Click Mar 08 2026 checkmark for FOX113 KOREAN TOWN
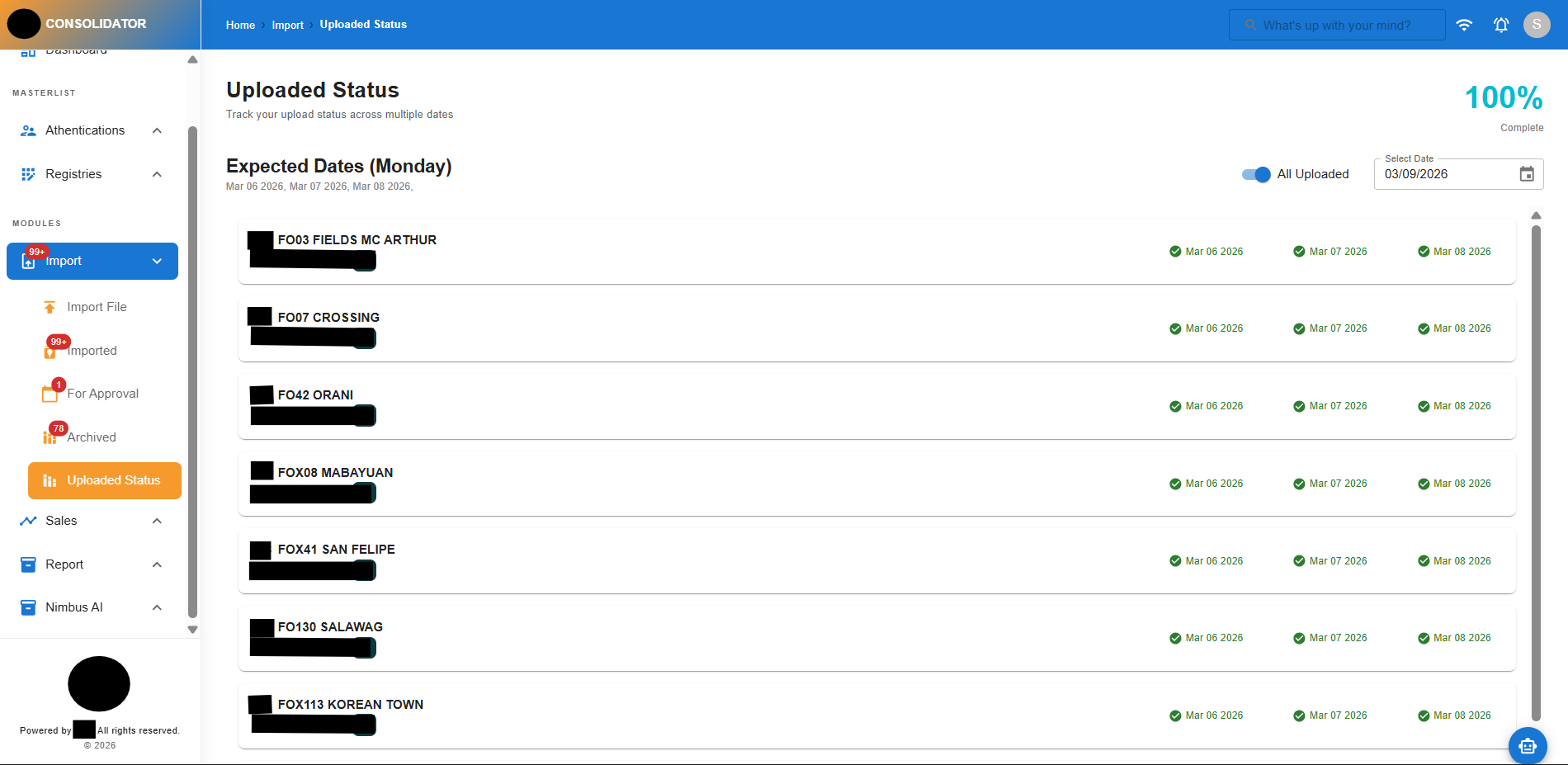Viewport: 1568px width, 765px height. [1424, 715]
